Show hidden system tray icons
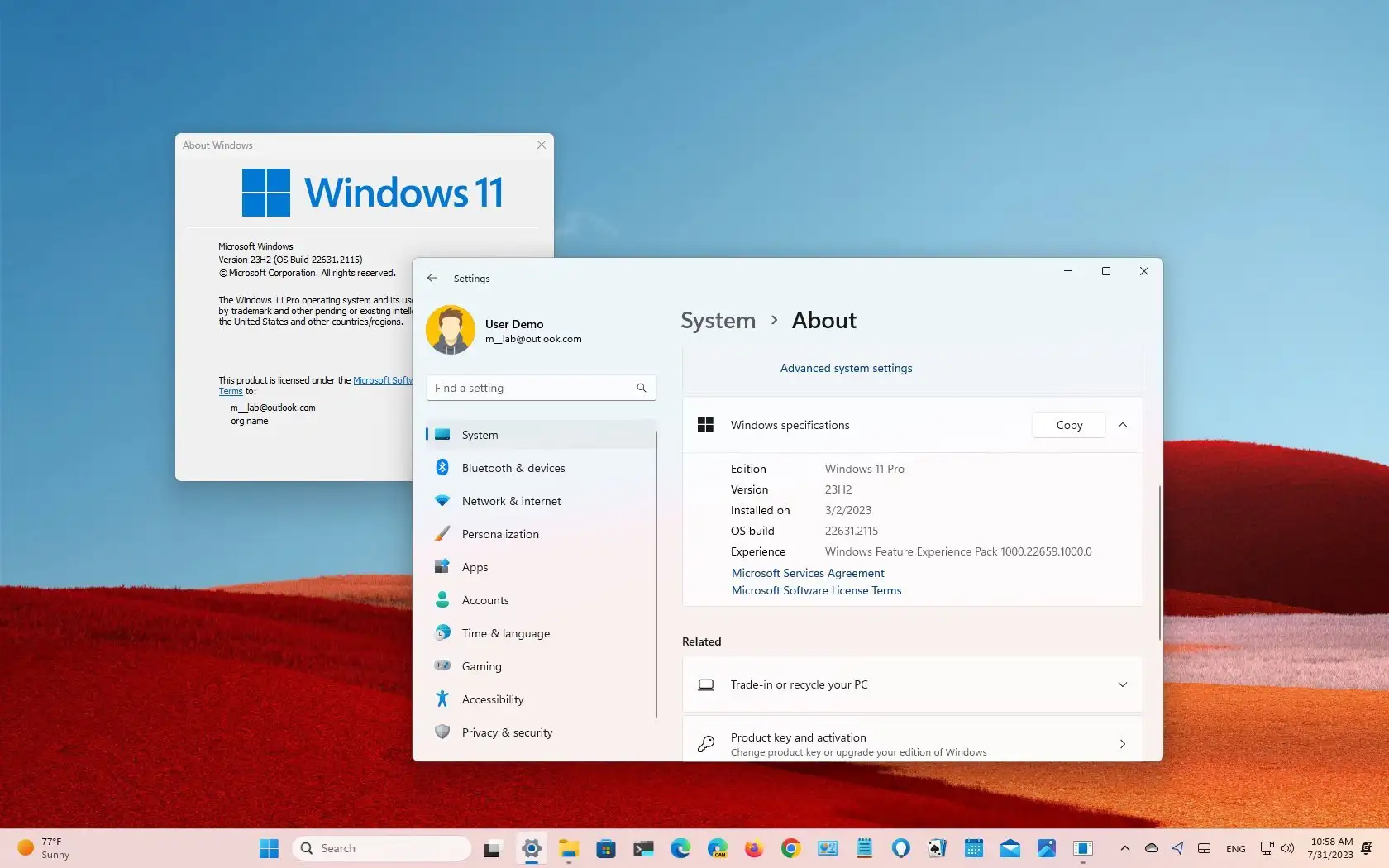Screen dimensions: 1389x868 [1124, 848]
